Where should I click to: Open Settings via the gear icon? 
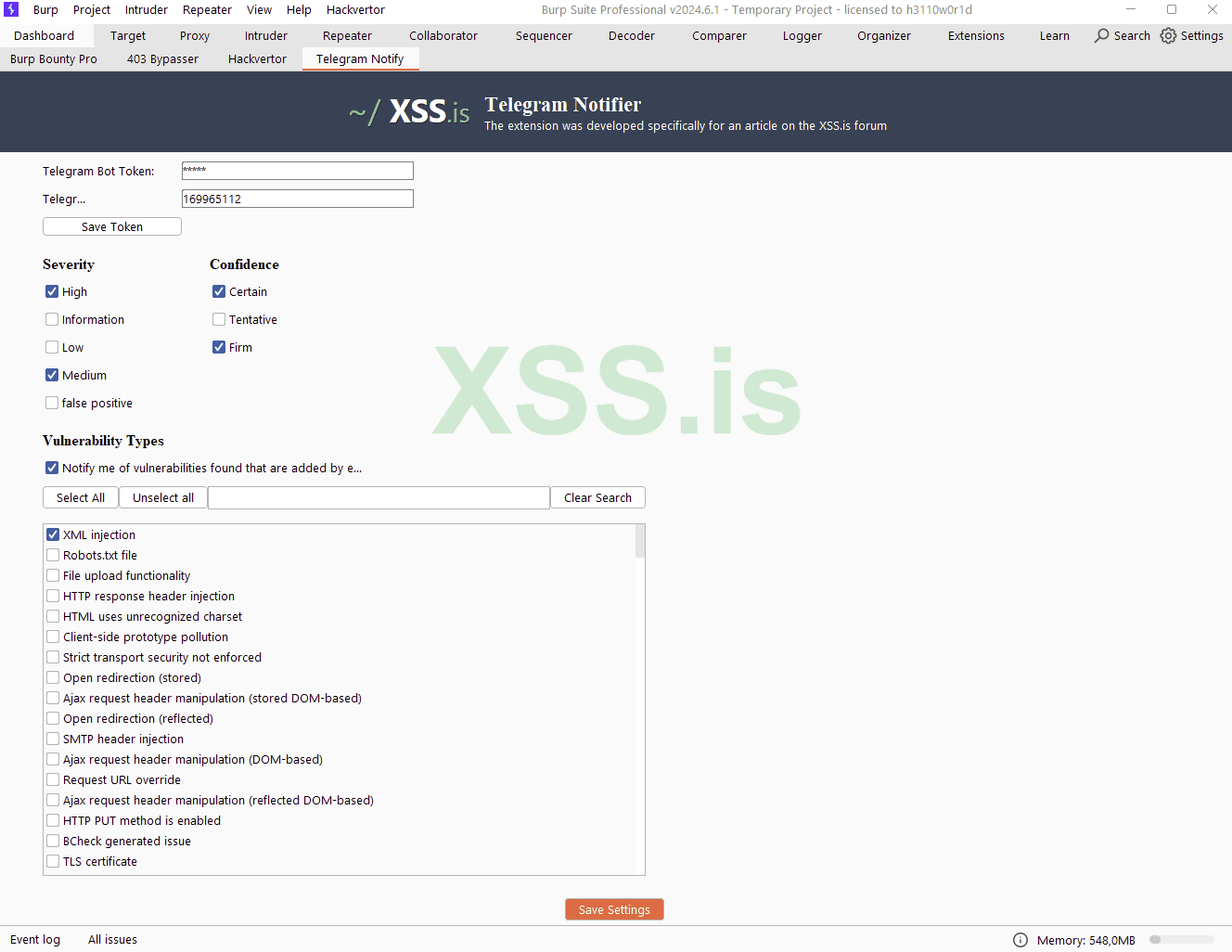pos(1168,35)
